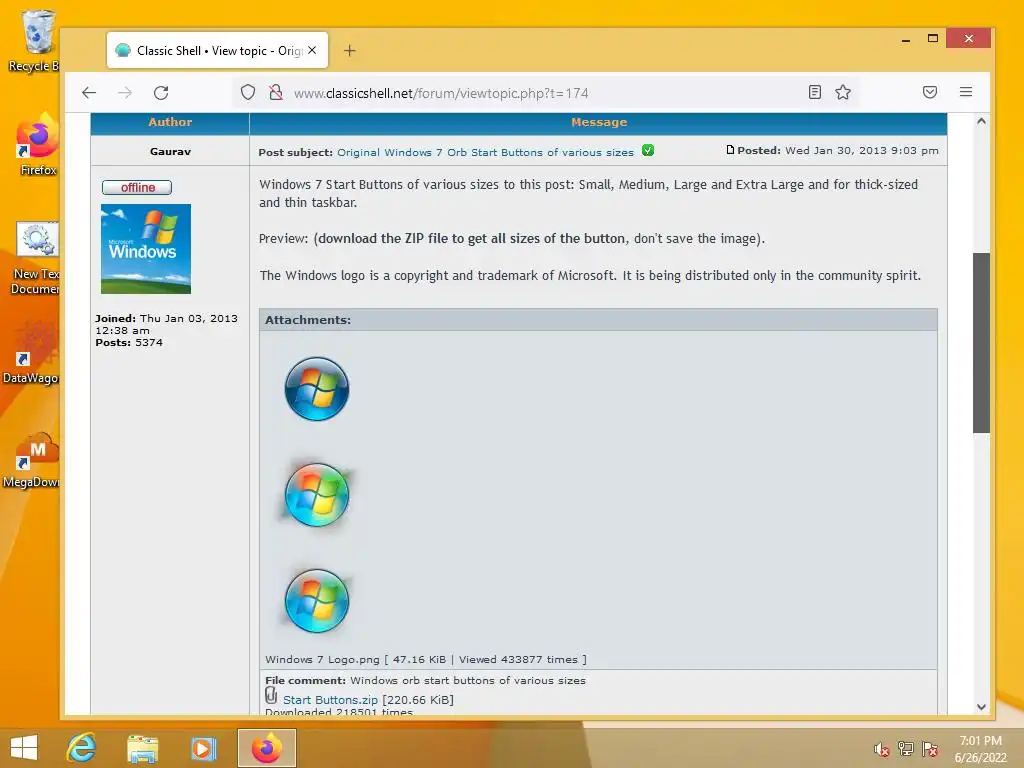Go back with the browser back arrow
The width and height of the screenshot is (1024, 768).
pyautogui.click(x=89, y=93)
